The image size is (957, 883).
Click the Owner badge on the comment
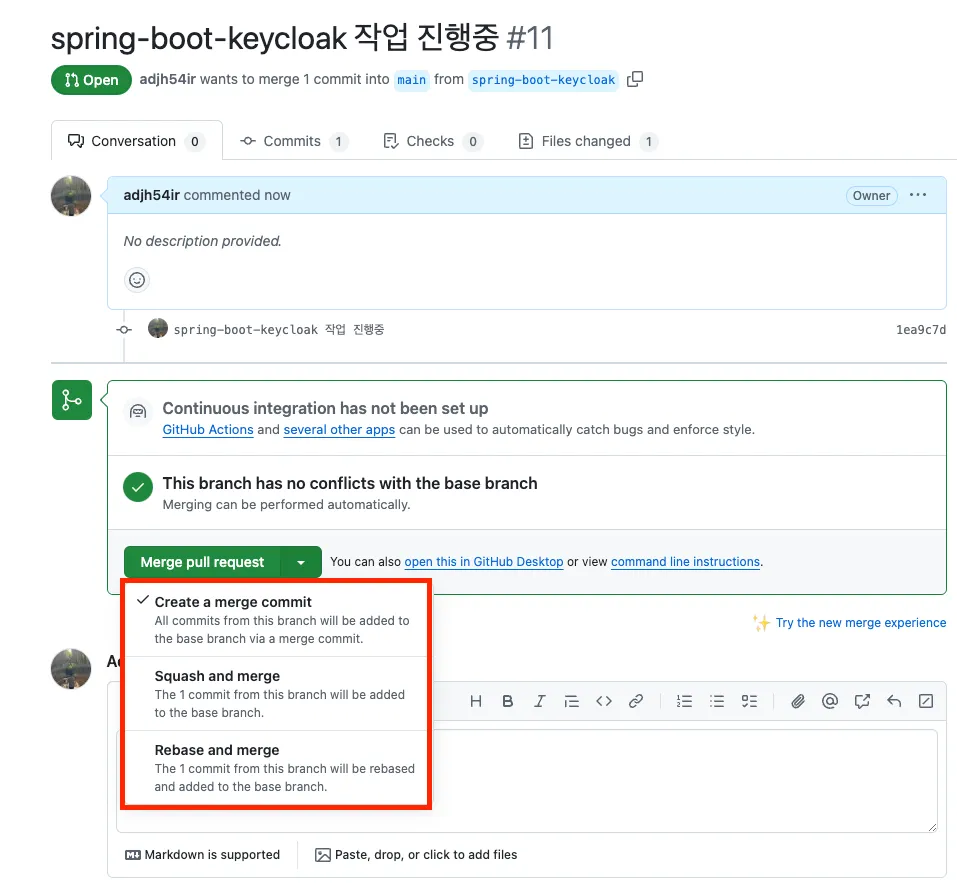[x=871, y=196]
